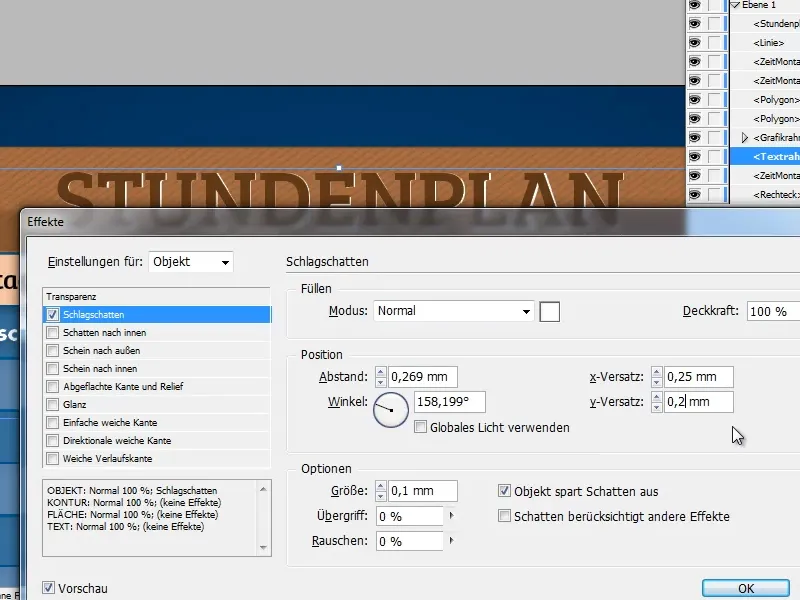Hide the selected <Textrah layer item
The width and height of the screenshot is (800, 600).
click(x=694, y=157)
